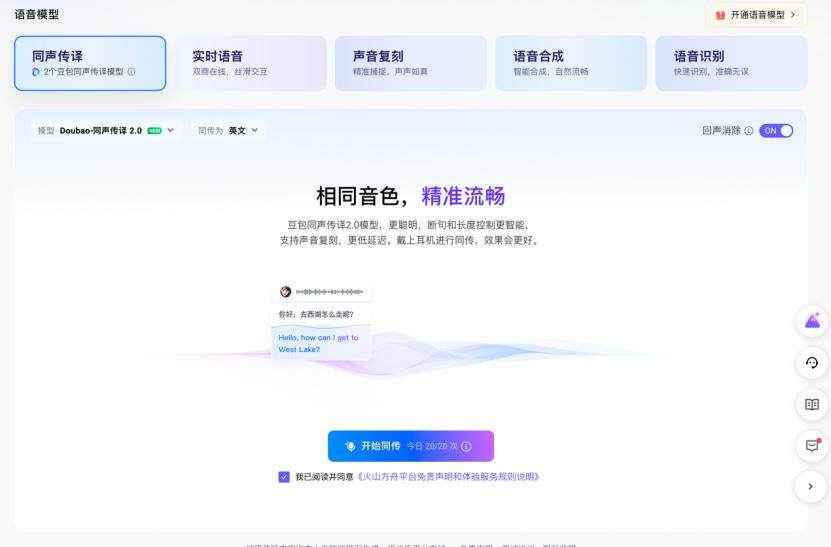Open the 同传为 英文 language dropdown
This screenshot has height=547, width=831.
pyautogui.click(x=228, y=131)
